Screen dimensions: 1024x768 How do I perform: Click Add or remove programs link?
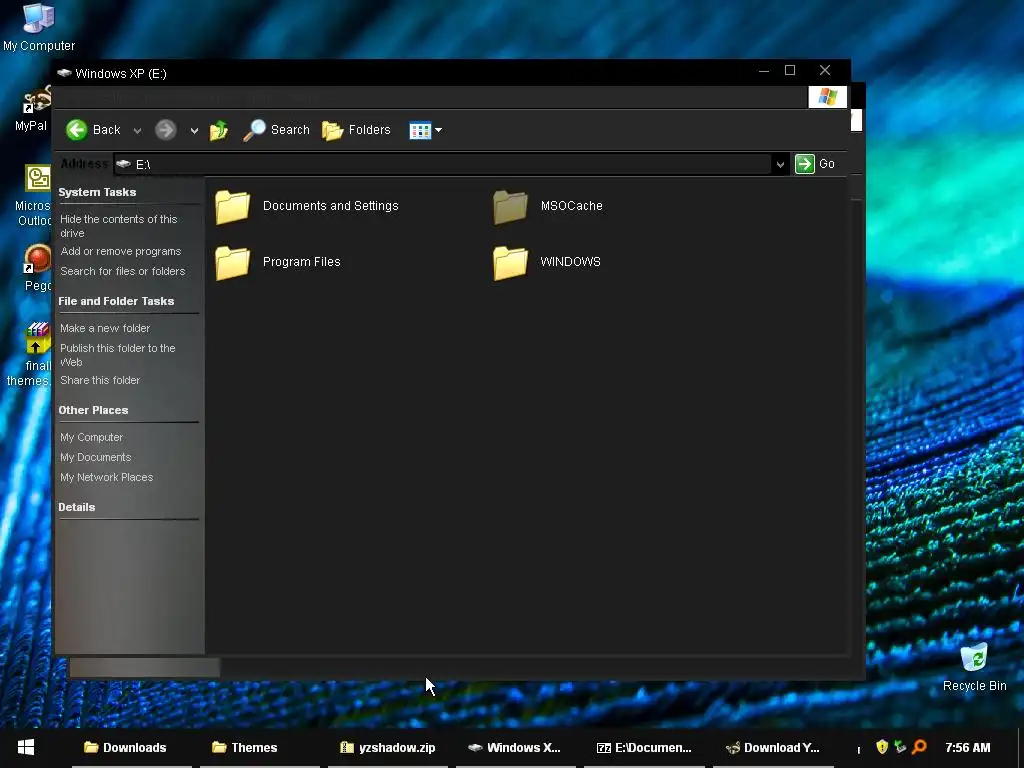(x=121, y=251)
